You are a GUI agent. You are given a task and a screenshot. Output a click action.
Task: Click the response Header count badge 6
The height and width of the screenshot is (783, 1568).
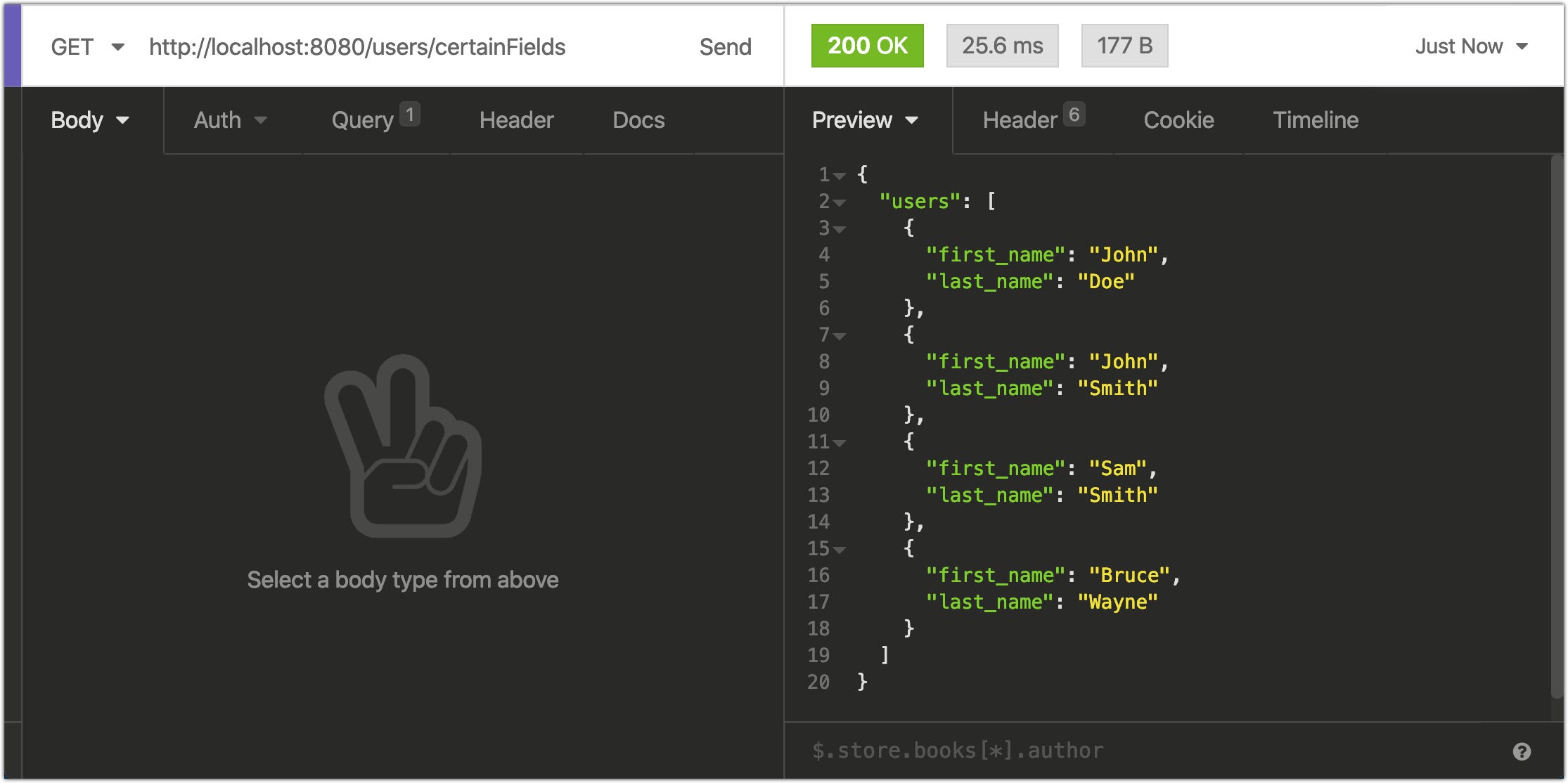point(1074,114)
